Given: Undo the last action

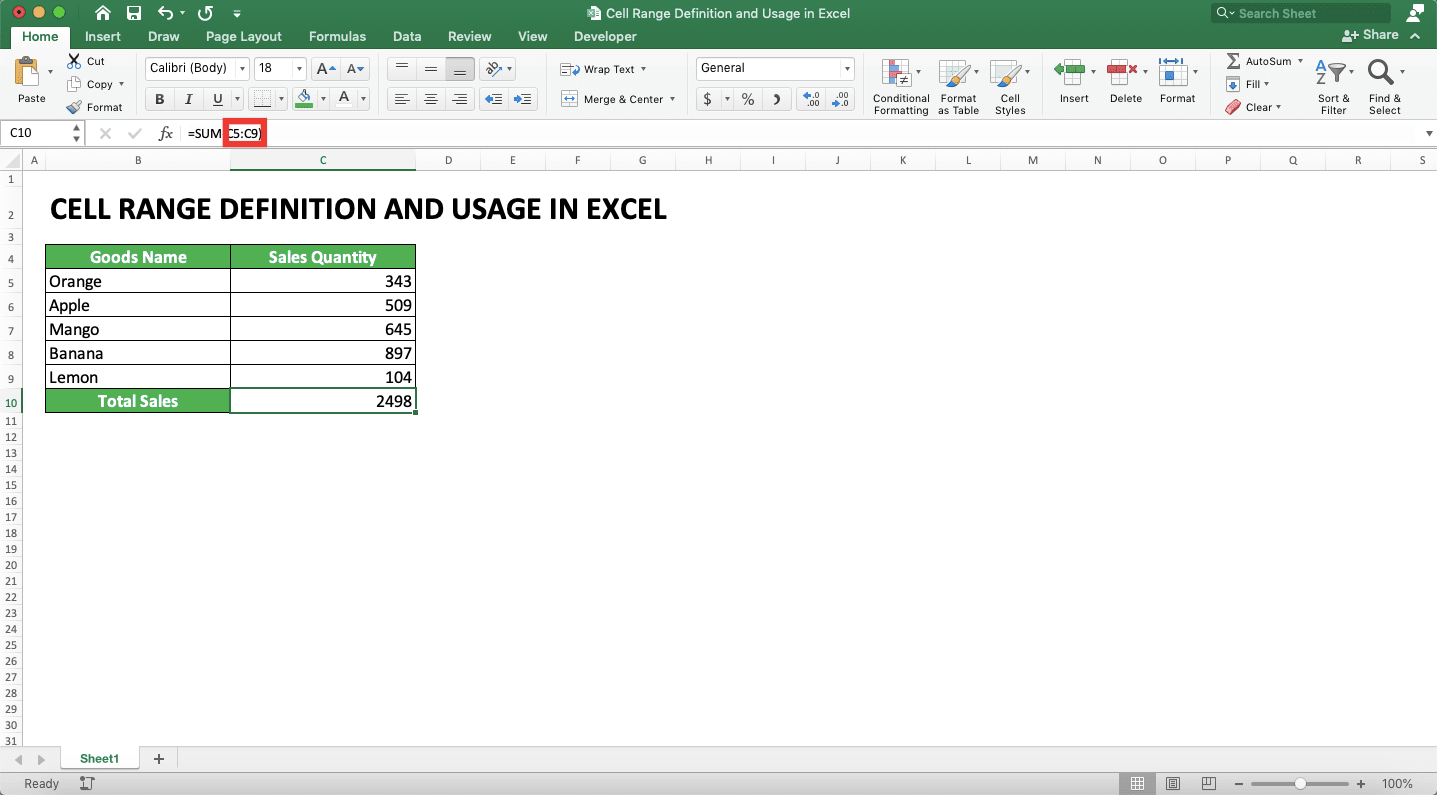Looking at the screenshot, I should (x=167, y=14).
